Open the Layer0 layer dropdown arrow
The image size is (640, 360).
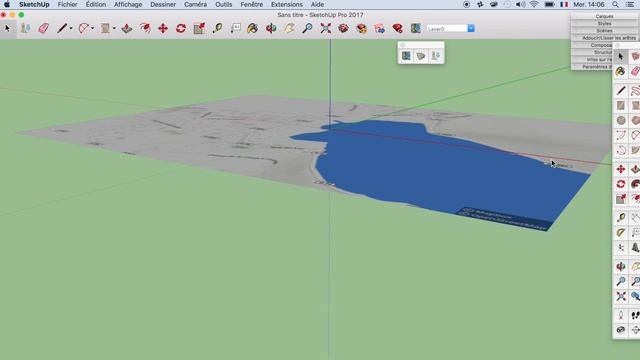(471, 29)
